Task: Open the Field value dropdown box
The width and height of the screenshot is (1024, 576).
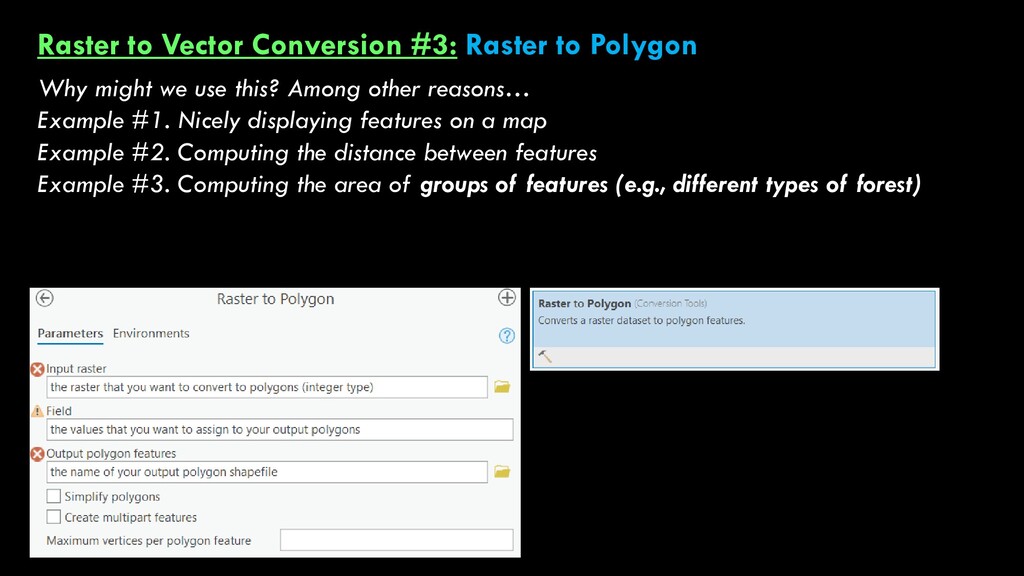Action: tap(280, 430)
